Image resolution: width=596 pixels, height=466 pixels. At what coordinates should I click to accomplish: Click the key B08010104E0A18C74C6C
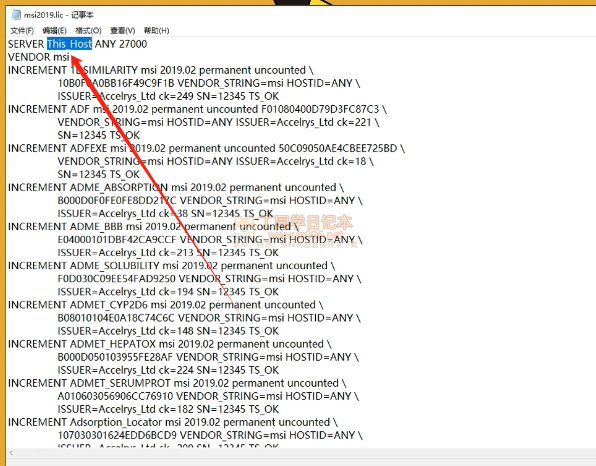point(116,318)
